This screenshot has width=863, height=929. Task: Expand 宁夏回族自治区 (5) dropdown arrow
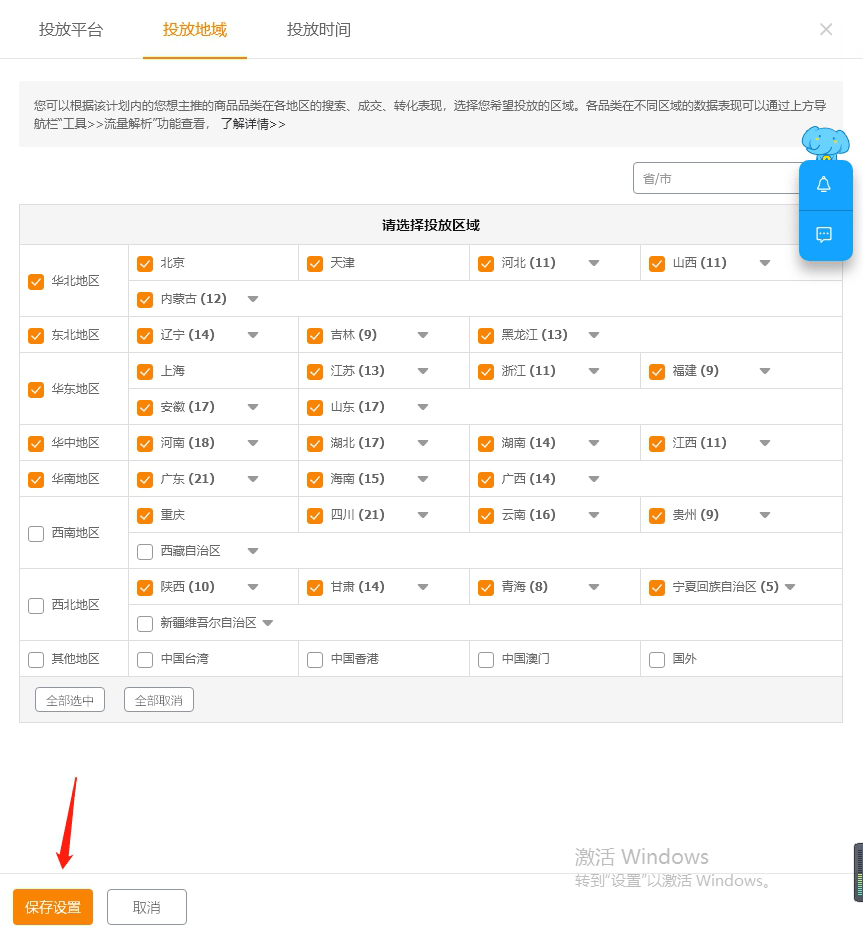pos(790,587)
